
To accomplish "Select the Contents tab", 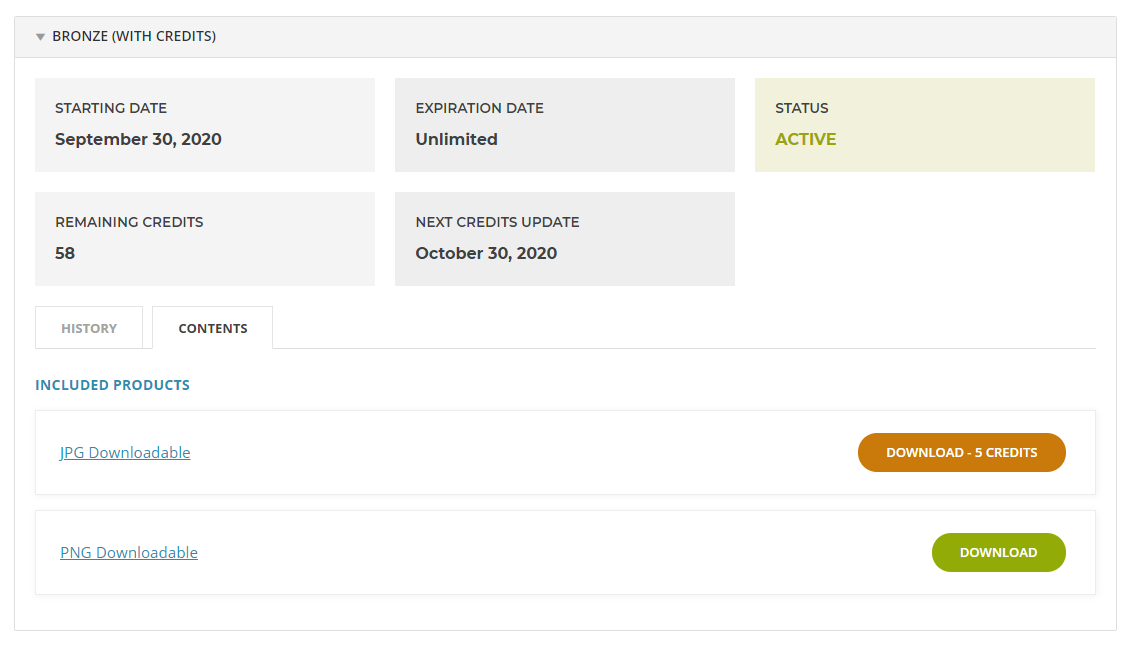I will (x=213, y=328).
